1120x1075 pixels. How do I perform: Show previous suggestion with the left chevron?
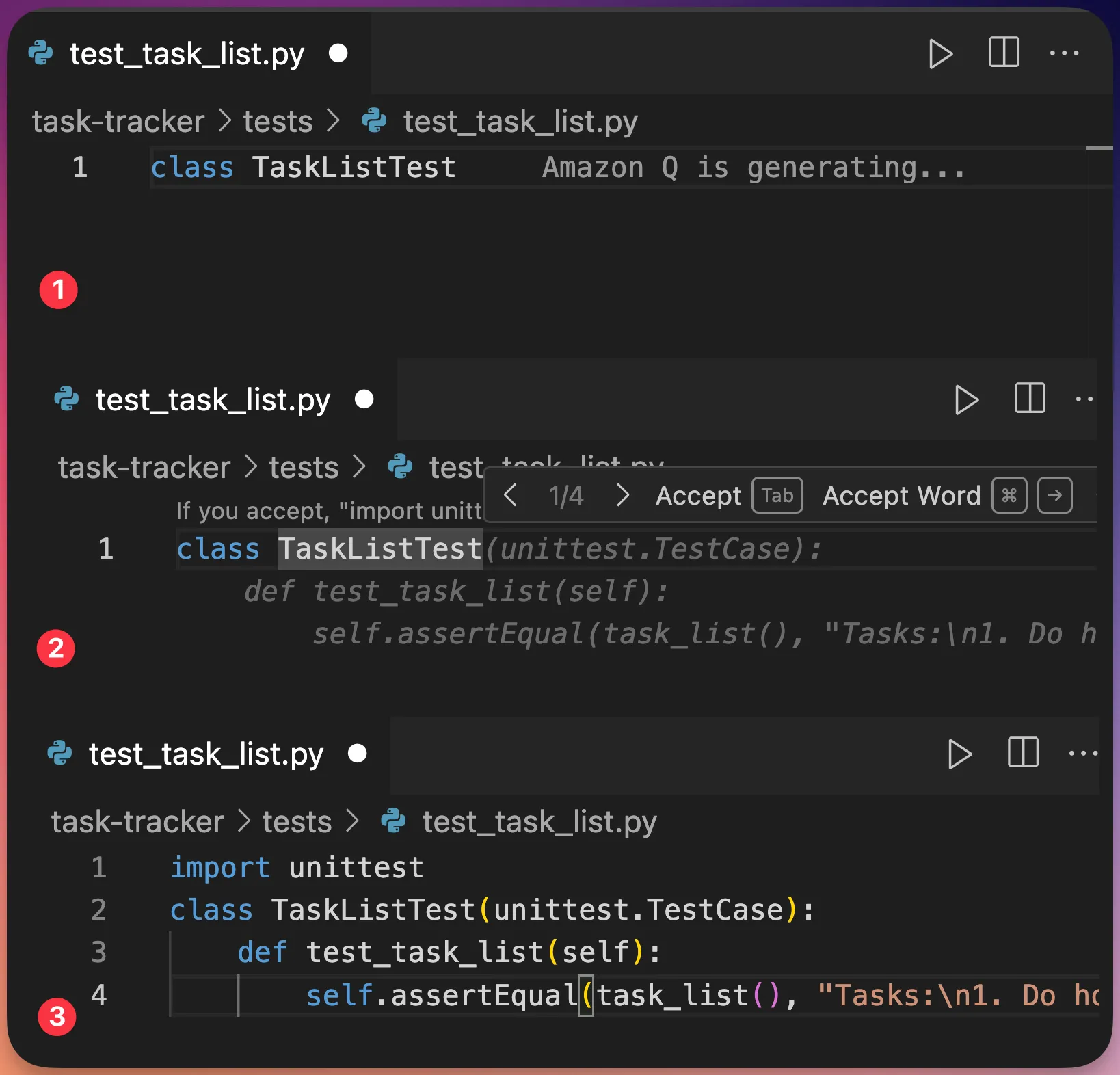click(x=510, y=494)
